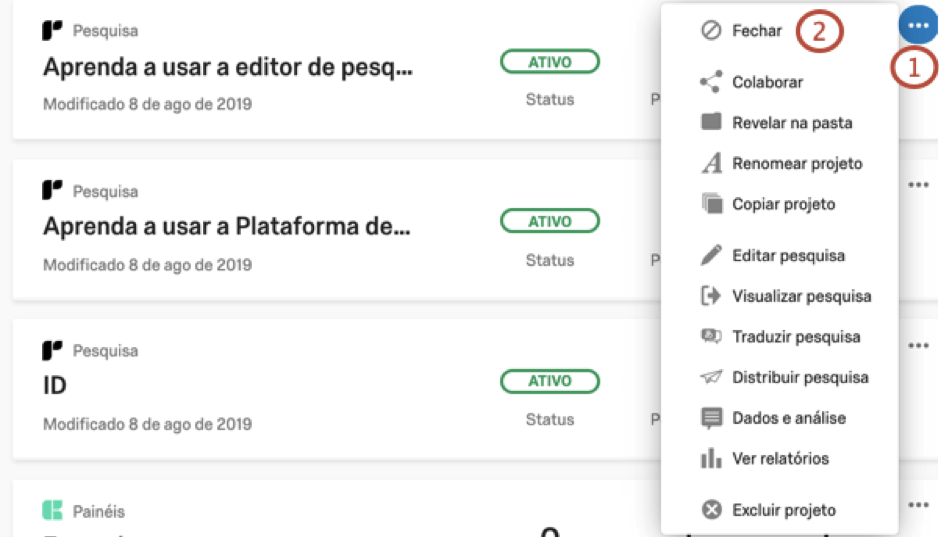Click the survey icon above the ID project
939x537 pixels.
(x=52, y=350)
